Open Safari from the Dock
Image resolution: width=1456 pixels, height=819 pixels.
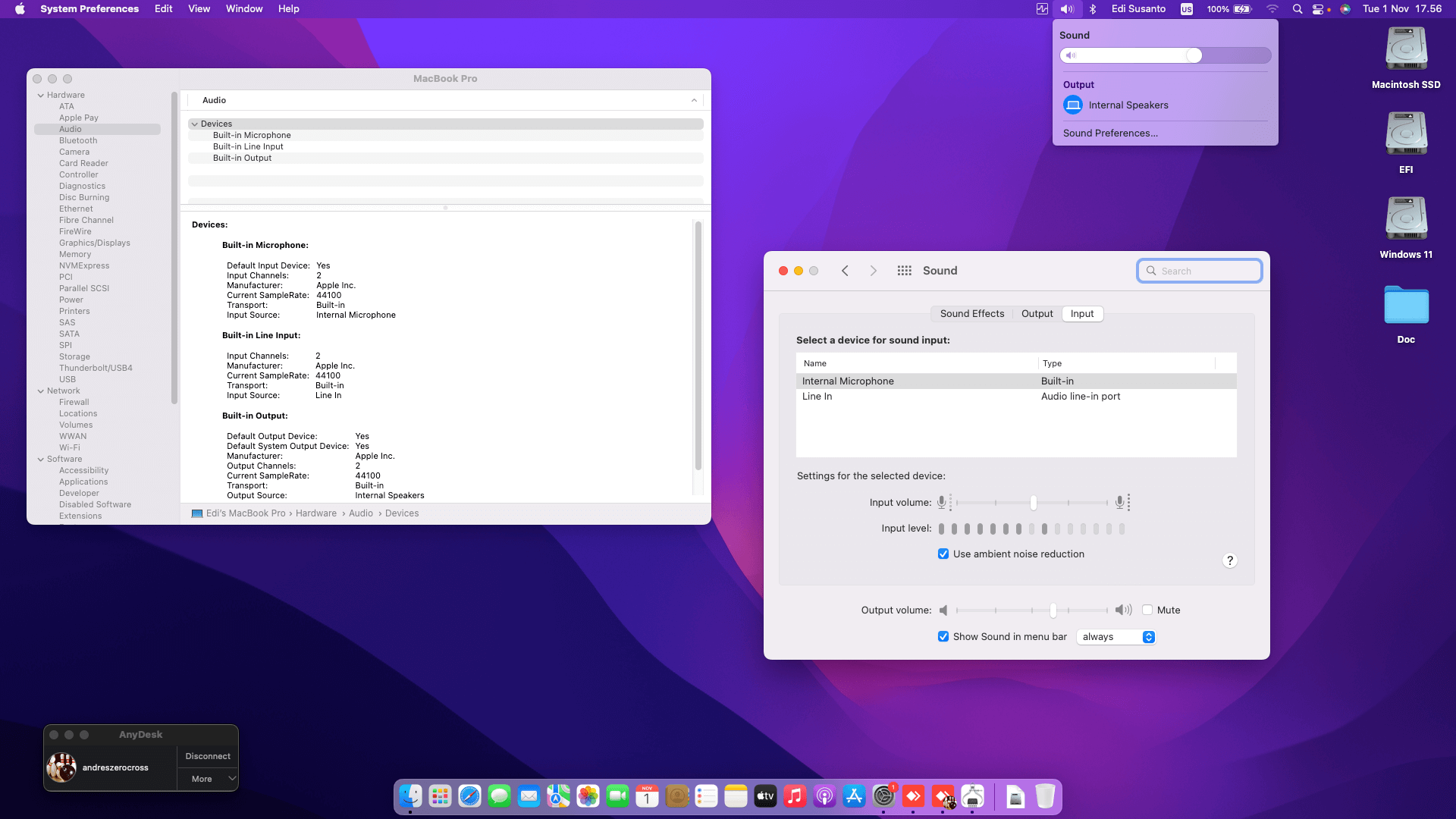469,795
